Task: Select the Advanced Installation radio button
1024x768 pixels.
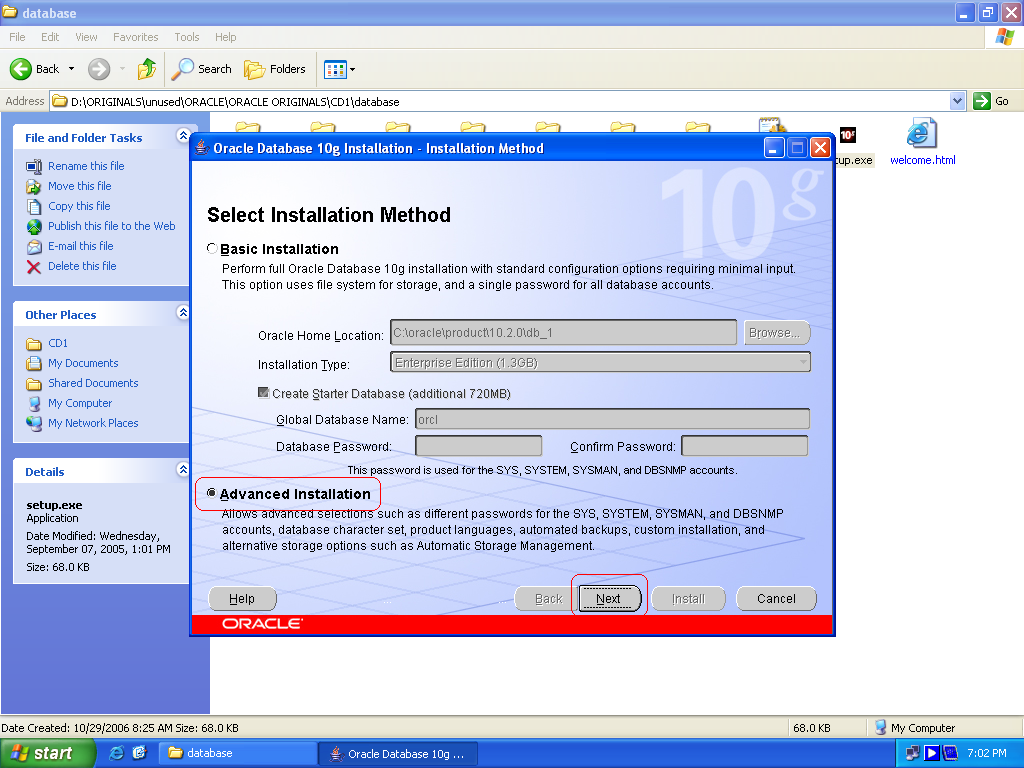Action: (212, 493)
